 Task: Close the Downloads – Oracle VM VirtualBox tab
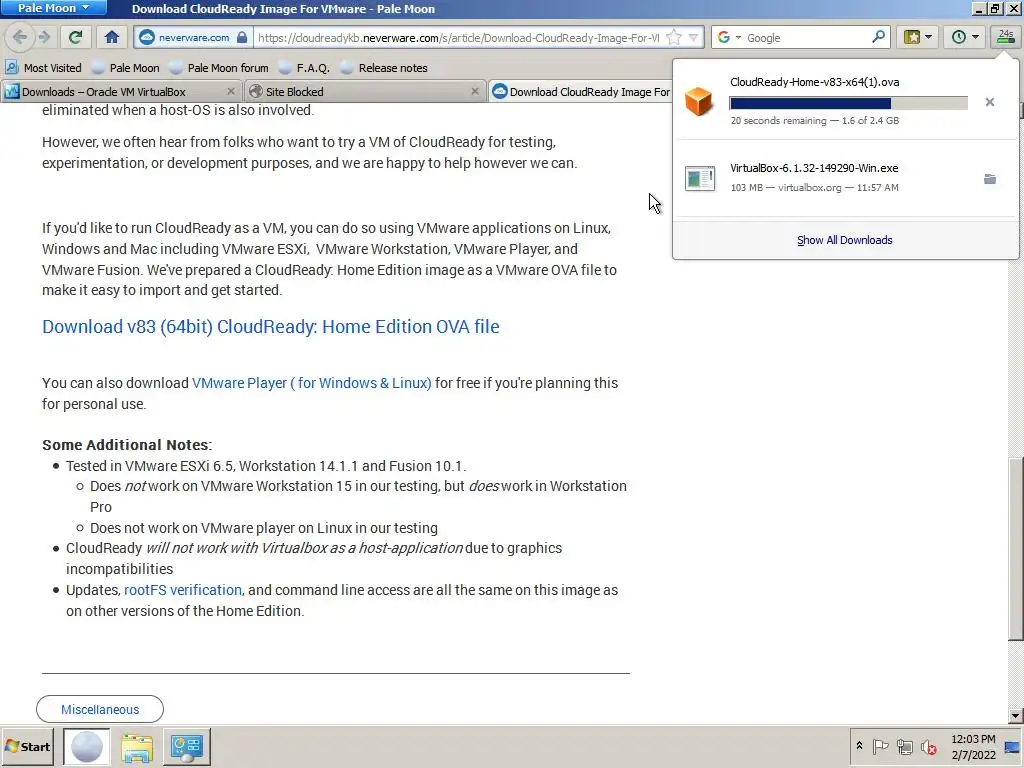click(x=231, y=91)
